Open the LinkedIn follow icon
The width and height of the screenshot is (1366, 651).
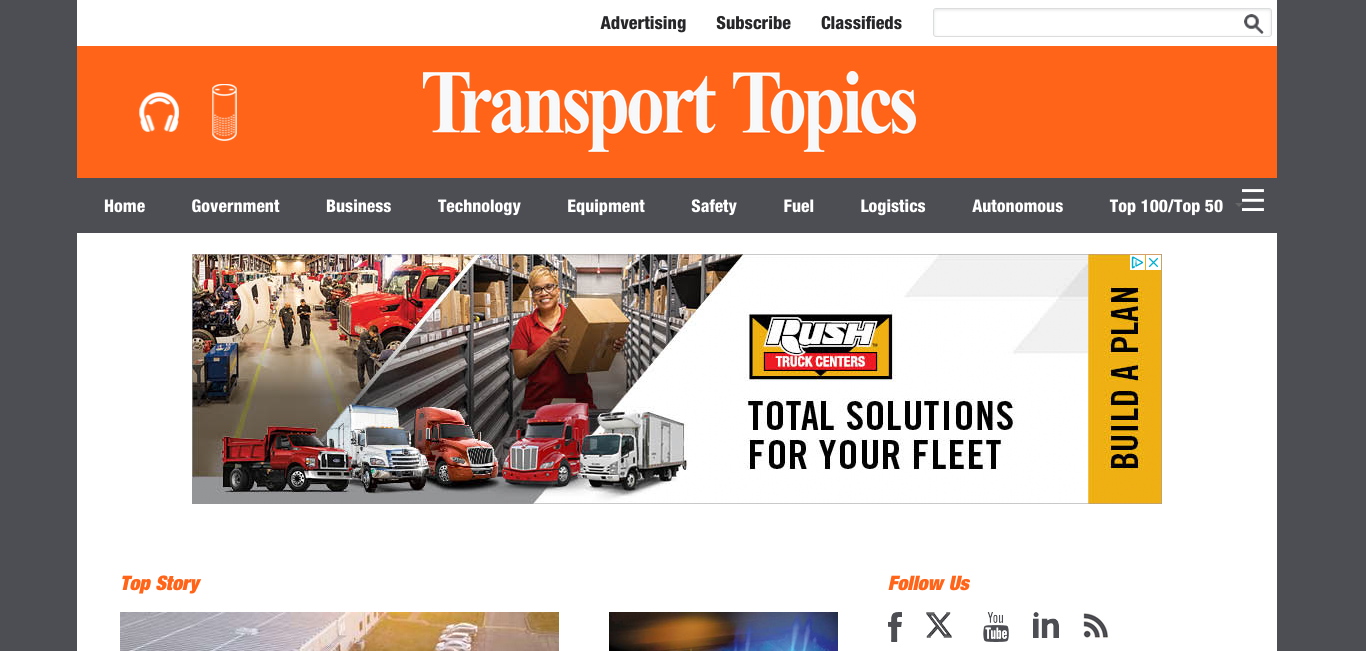click(x=1046, y=626)
